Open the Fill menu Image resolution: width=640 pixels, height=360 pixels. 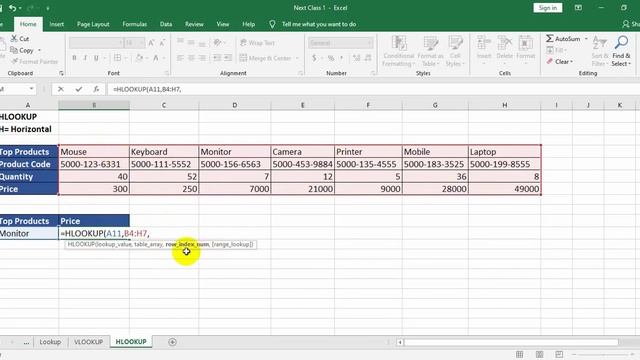point(556,50)
